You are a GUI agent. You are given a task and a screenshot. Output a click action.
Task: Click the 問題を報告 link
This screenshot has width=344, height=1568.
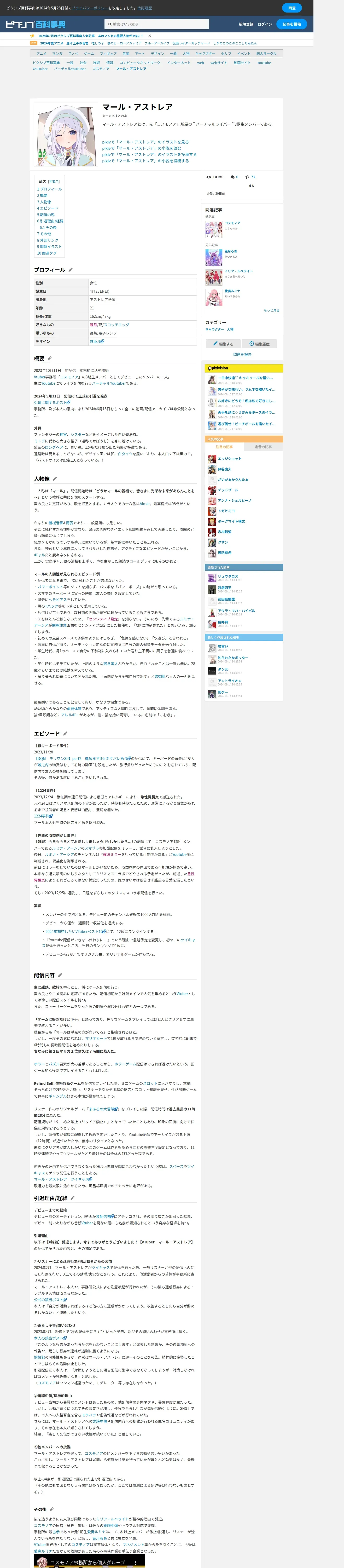click(x=242, y=354)
